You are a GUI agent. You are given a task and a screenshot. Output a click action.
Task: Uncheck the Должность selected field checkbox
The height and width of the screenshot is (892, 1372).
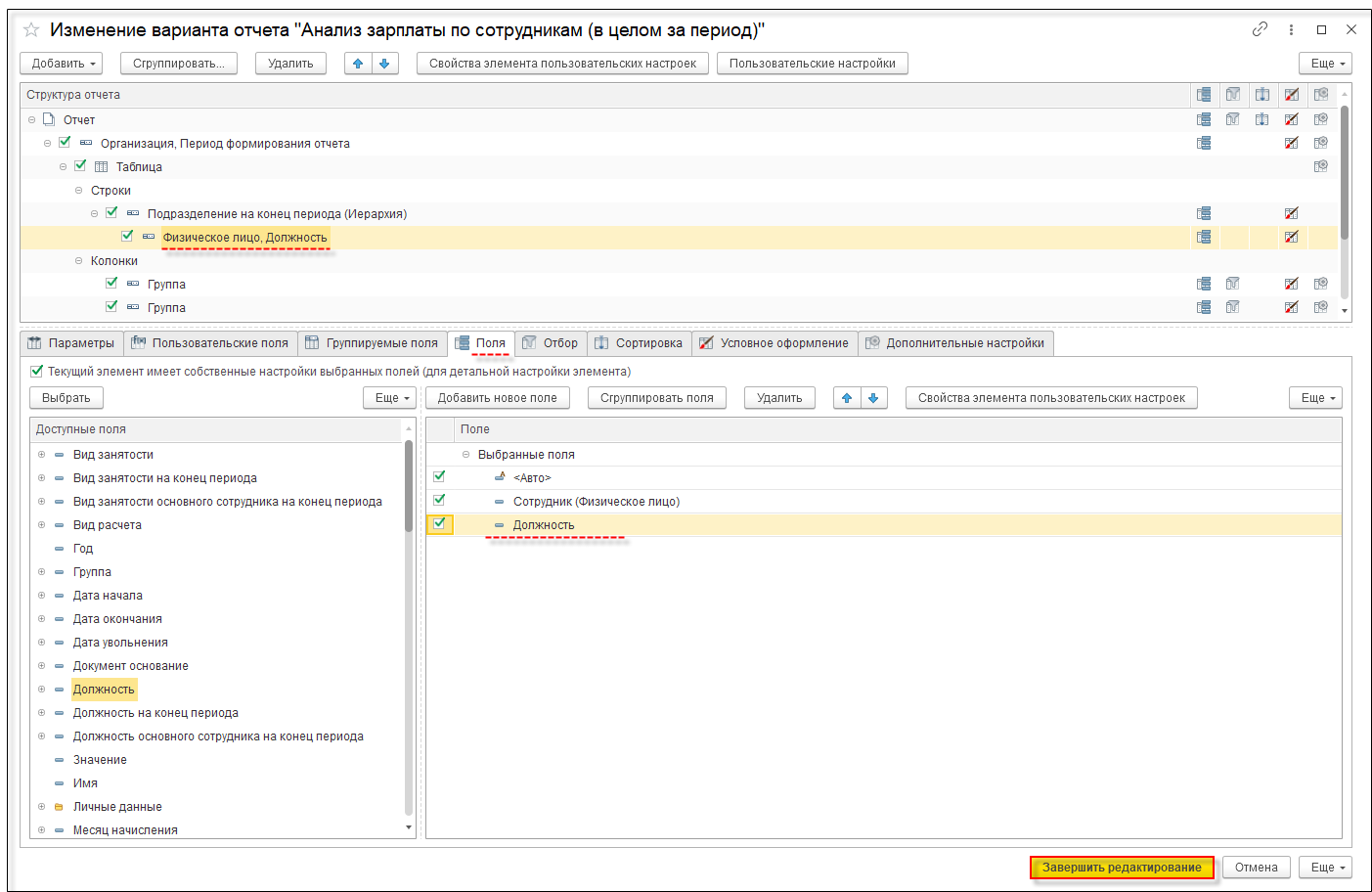(439, 523)
